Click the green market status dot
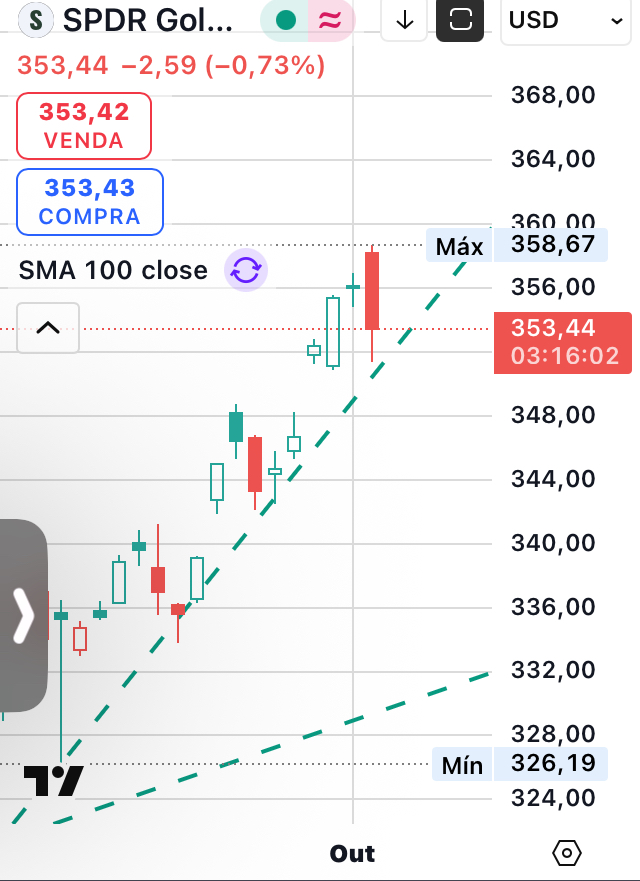640x881 pixels. [x=286, y=20]
